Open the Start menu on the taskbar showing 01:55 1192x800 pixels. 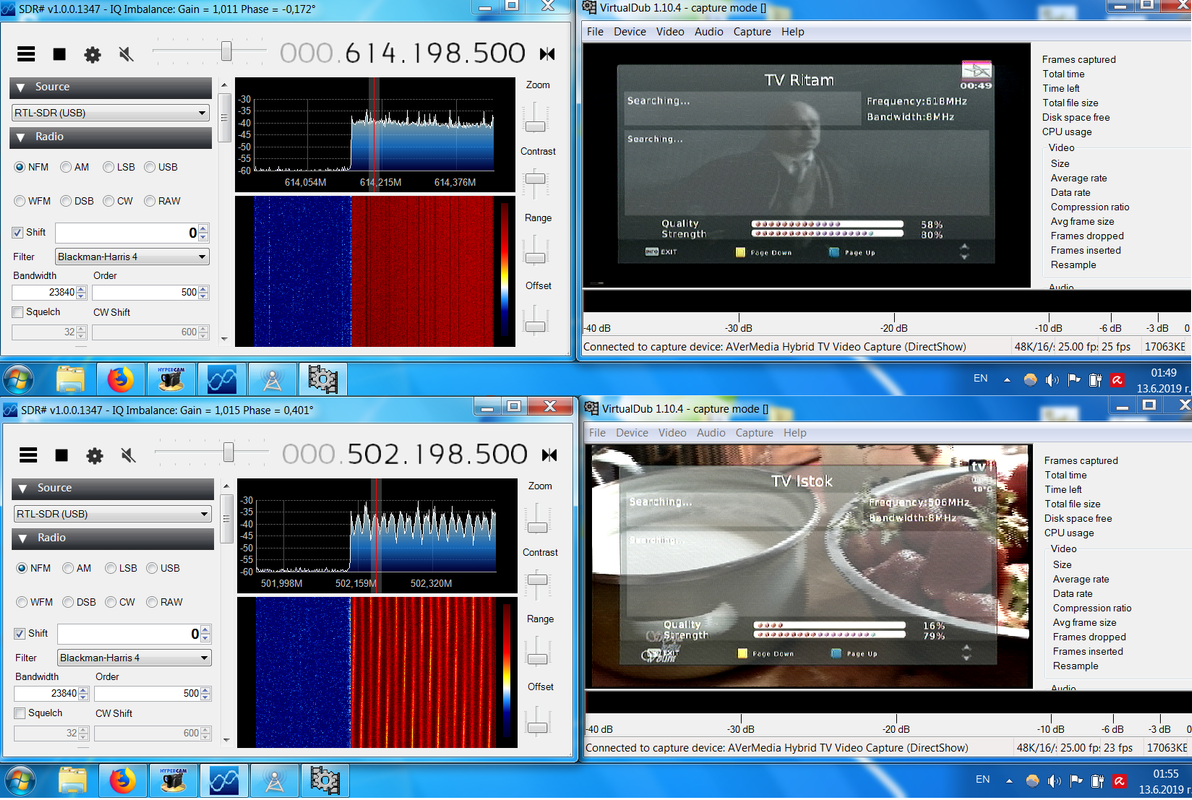(21, 780)
